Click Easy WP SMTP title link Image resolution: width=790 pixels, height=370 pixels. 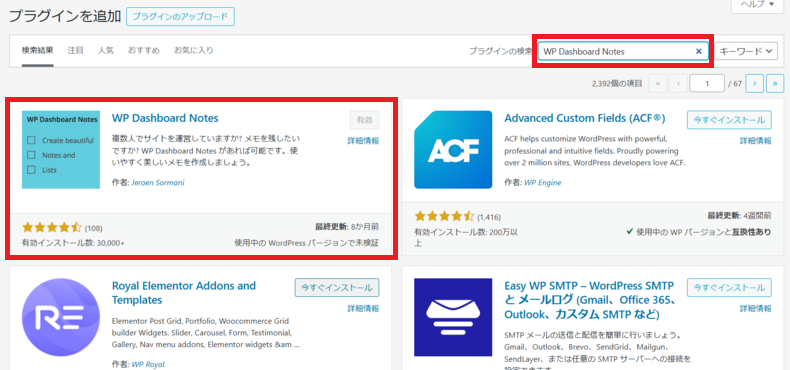click(x=591, y=300)
